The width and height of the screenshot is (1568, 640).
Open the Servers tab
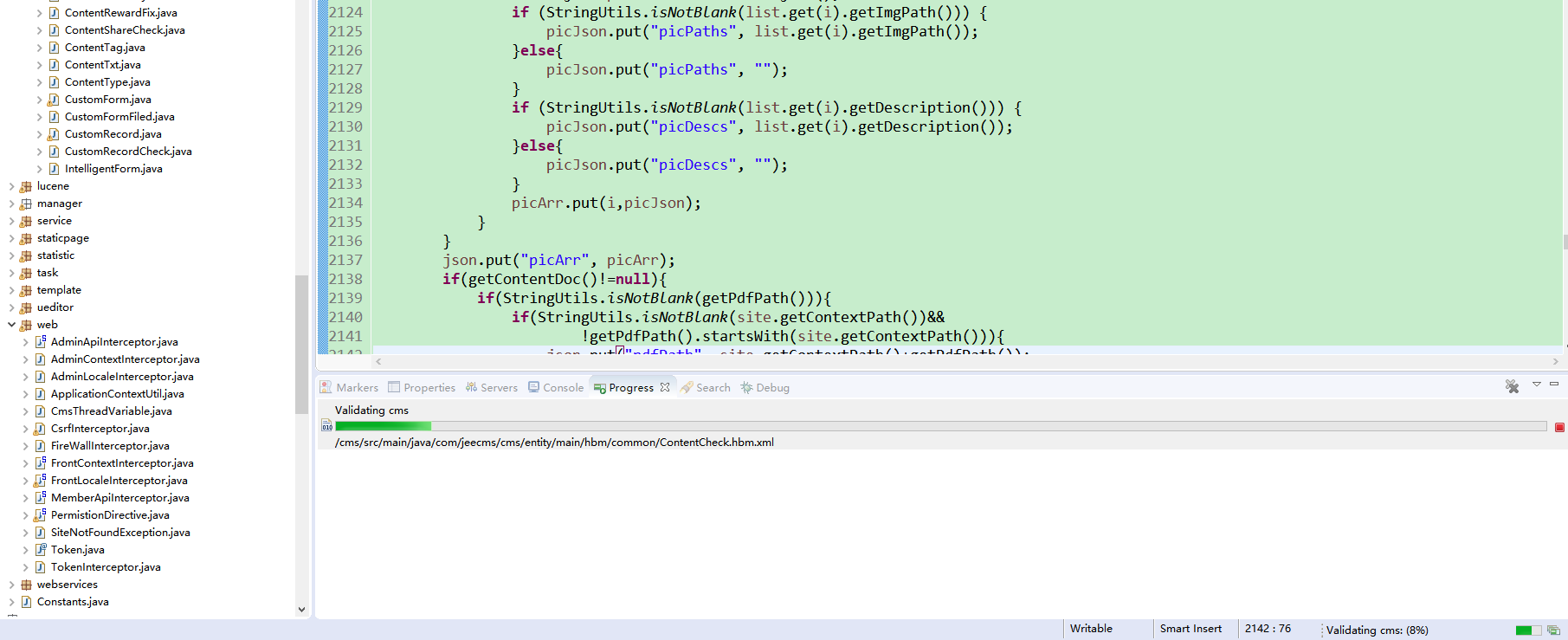[491, 388]
